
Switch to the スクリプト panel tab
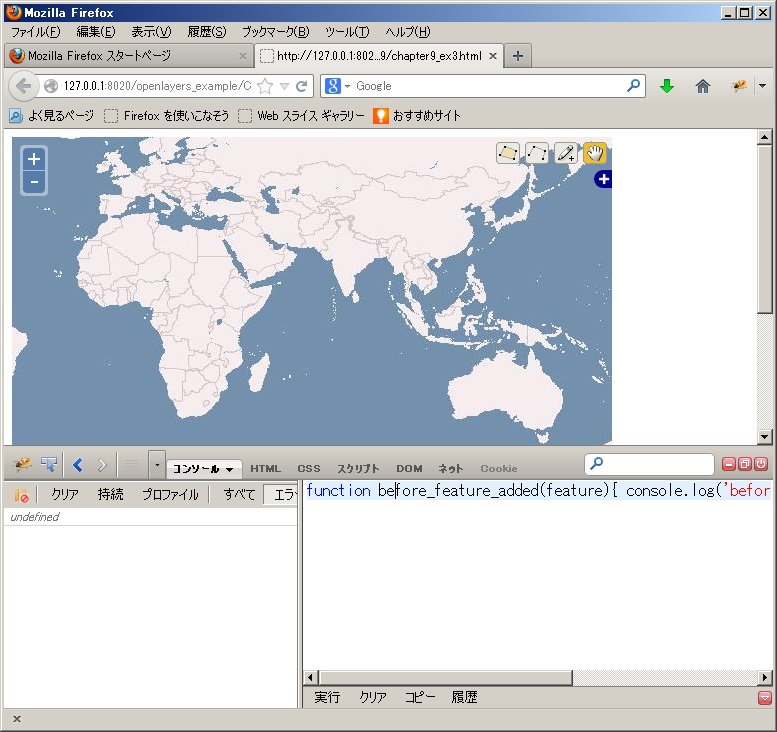point(358,468)
